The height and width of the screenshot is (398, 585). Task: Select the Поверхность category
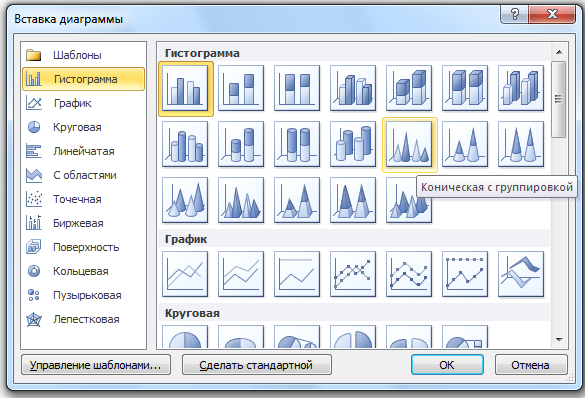(x=84, y=247)
